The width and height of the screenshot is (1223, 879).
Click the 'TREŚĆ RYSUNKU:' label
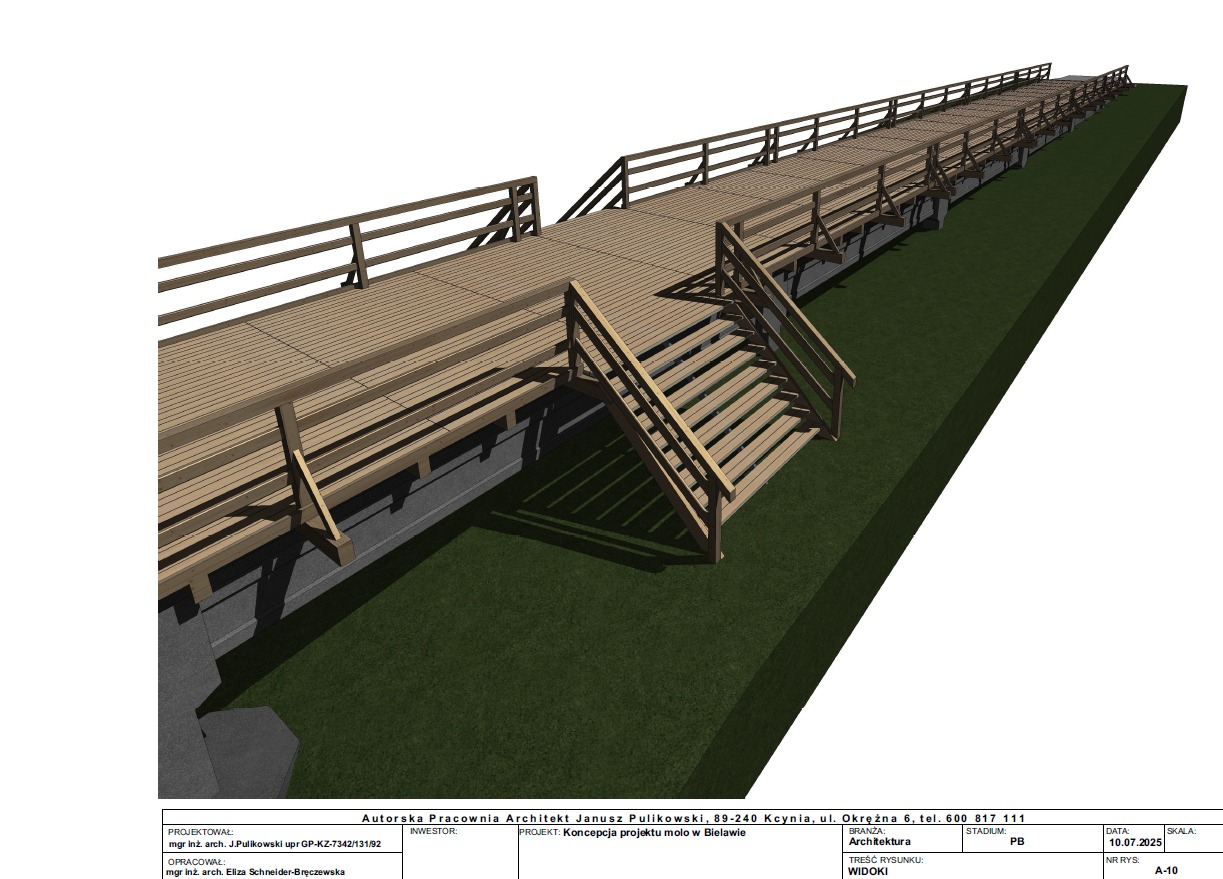click(x=885, y=860)
